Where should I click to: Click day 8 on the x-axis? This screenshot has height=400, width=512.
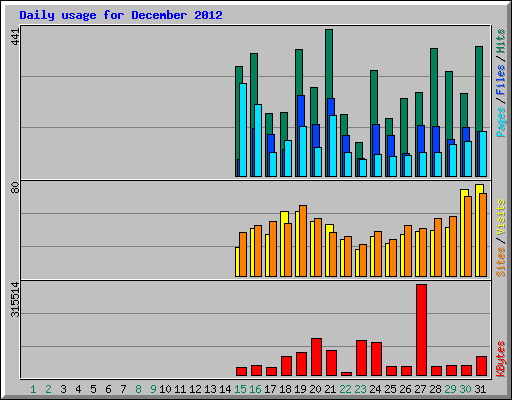click(x=138, y=389)
